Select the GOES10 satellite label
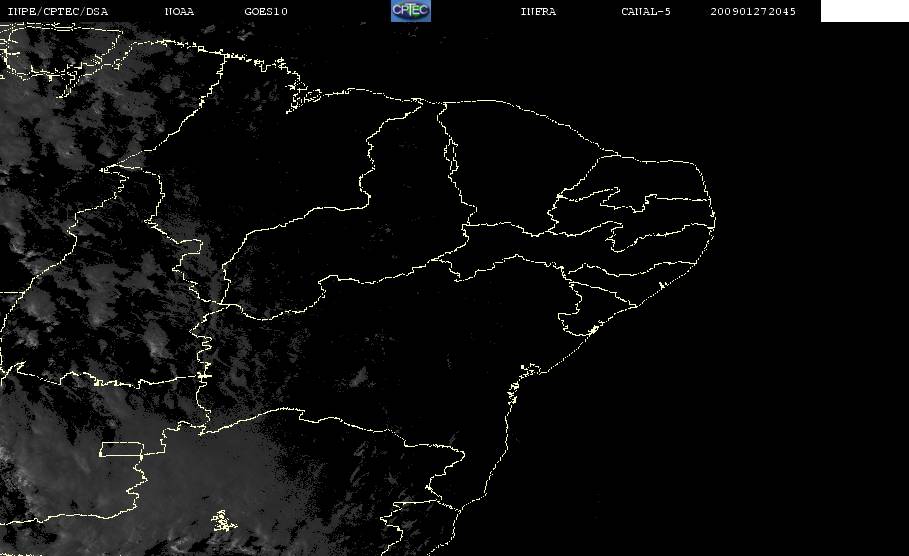Screen dimensions: 909x556 pyautogui.click(x=266, y=11)
